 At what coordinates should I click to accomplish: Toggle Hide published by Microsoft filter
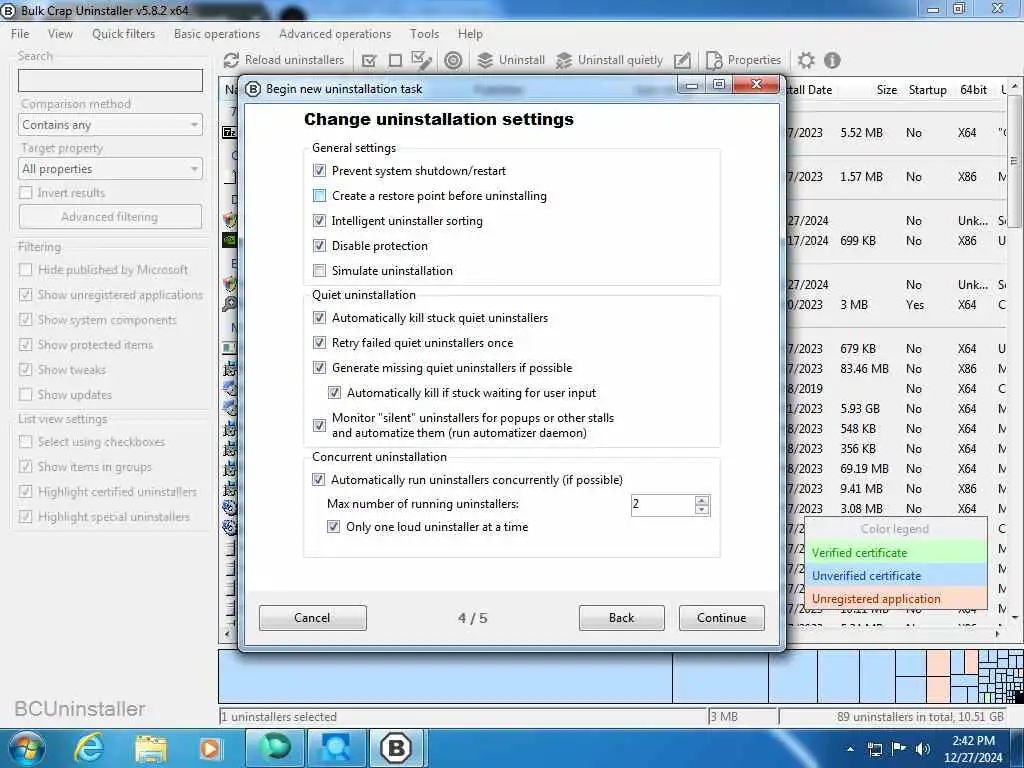coord(26,270)
